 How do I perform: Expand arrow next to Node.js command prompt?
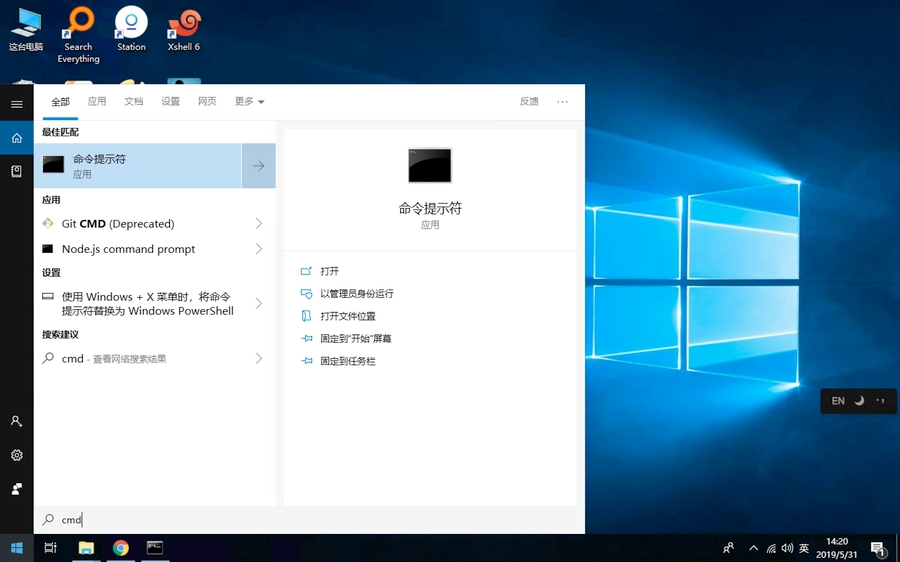259,249
